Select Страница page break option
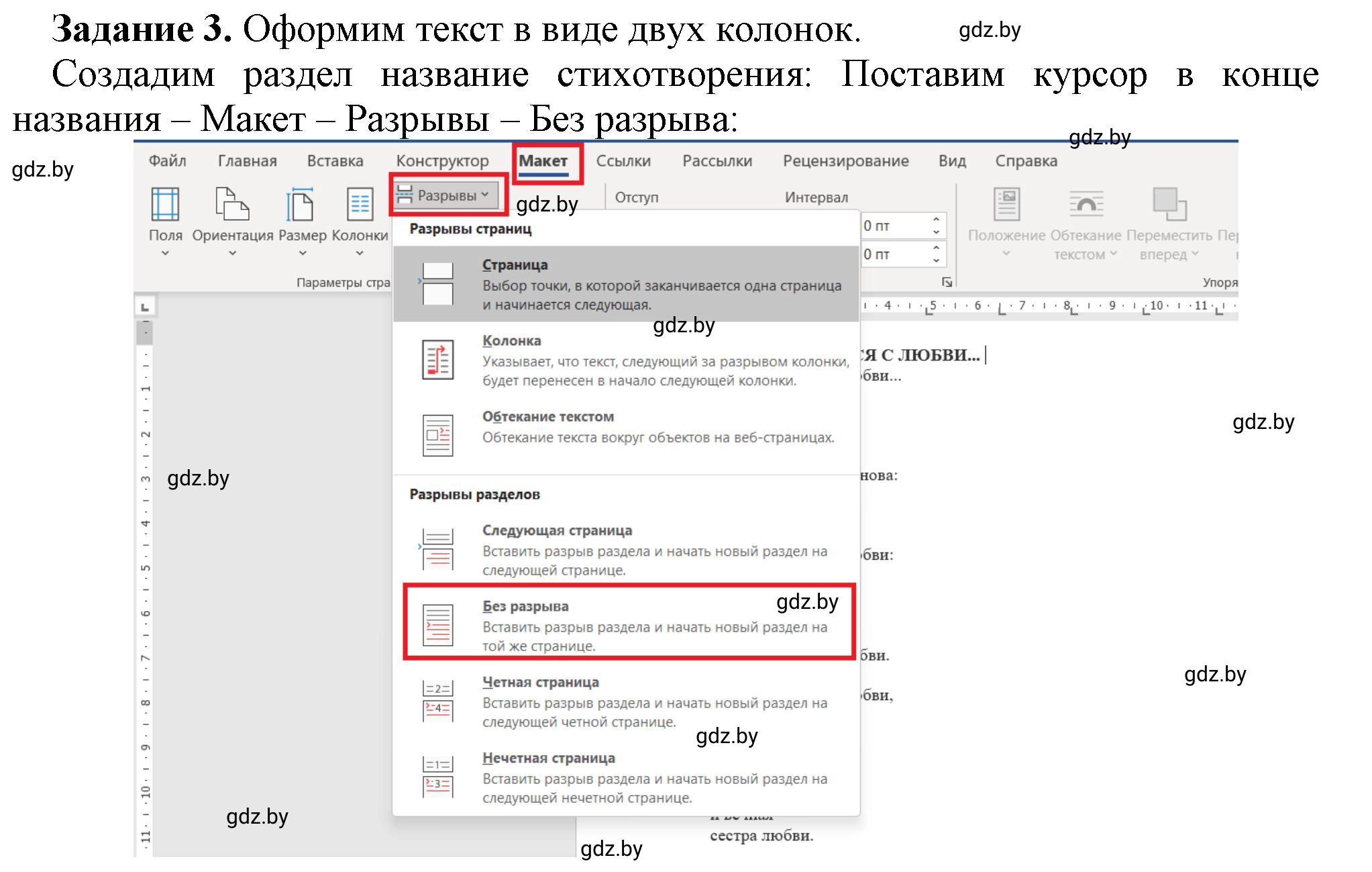Screen dimensions: 1372x872 click(x=626, y=284)
